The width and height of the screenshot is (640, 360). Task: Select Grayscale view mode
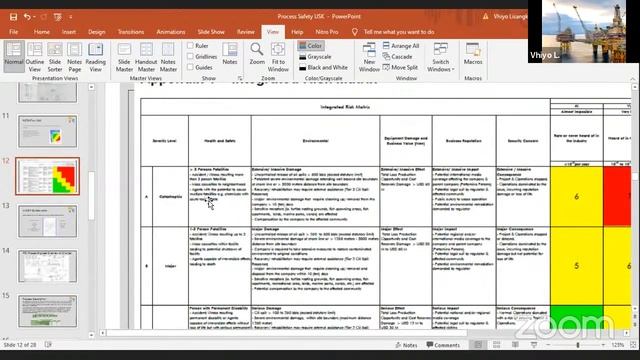click(x=315, y=57)
